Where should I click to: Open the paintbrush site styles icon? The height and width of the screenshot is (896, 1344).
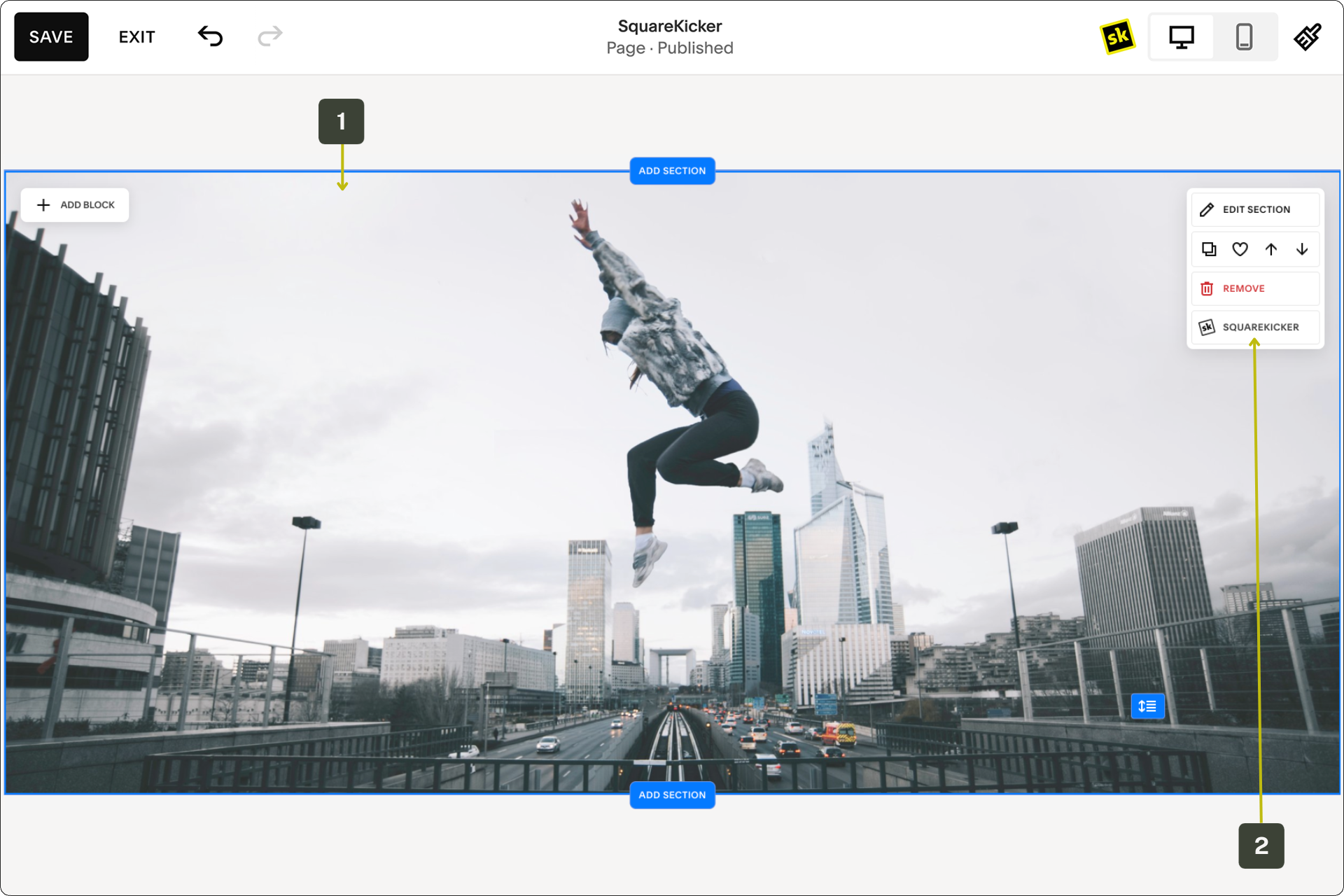[x=1307, y=36]
